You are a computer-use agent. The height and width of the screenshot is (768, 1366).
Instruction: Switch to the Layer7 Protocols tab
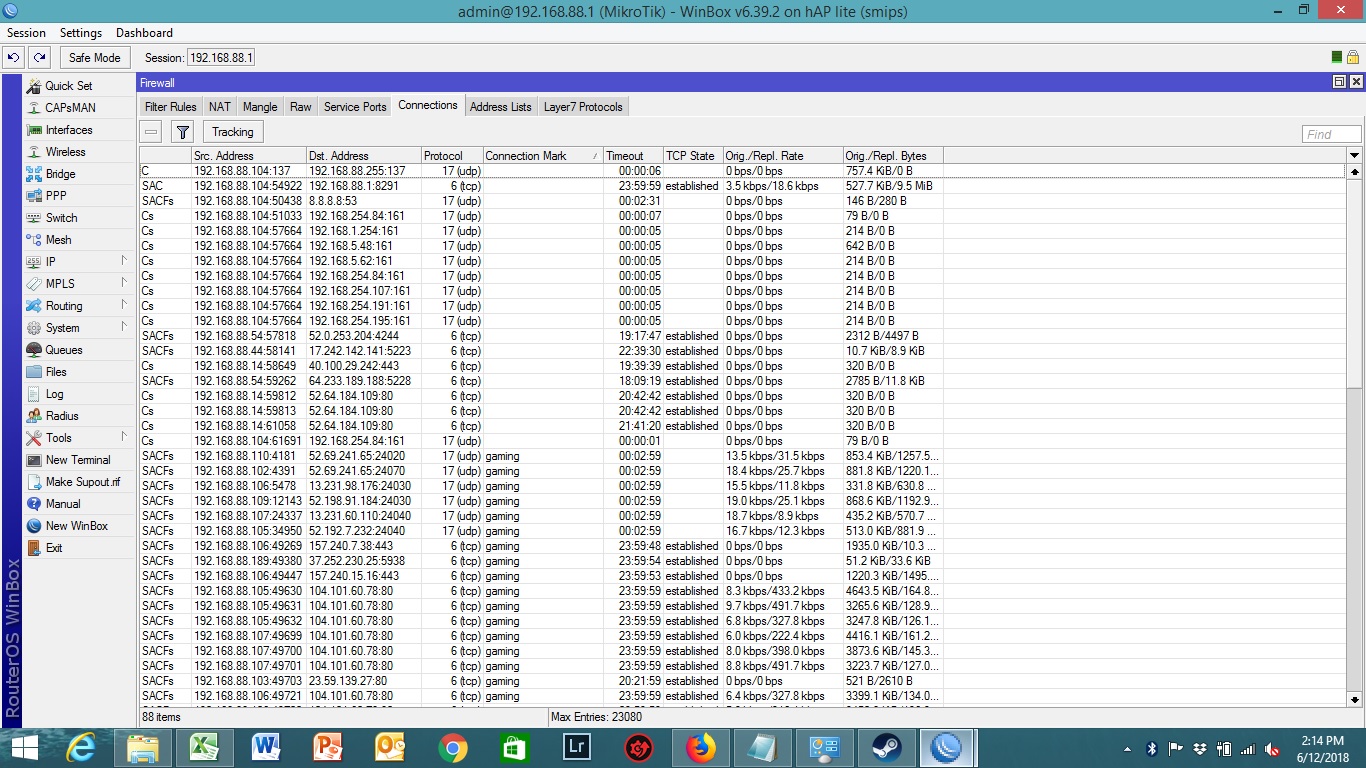tap(583, 107)
